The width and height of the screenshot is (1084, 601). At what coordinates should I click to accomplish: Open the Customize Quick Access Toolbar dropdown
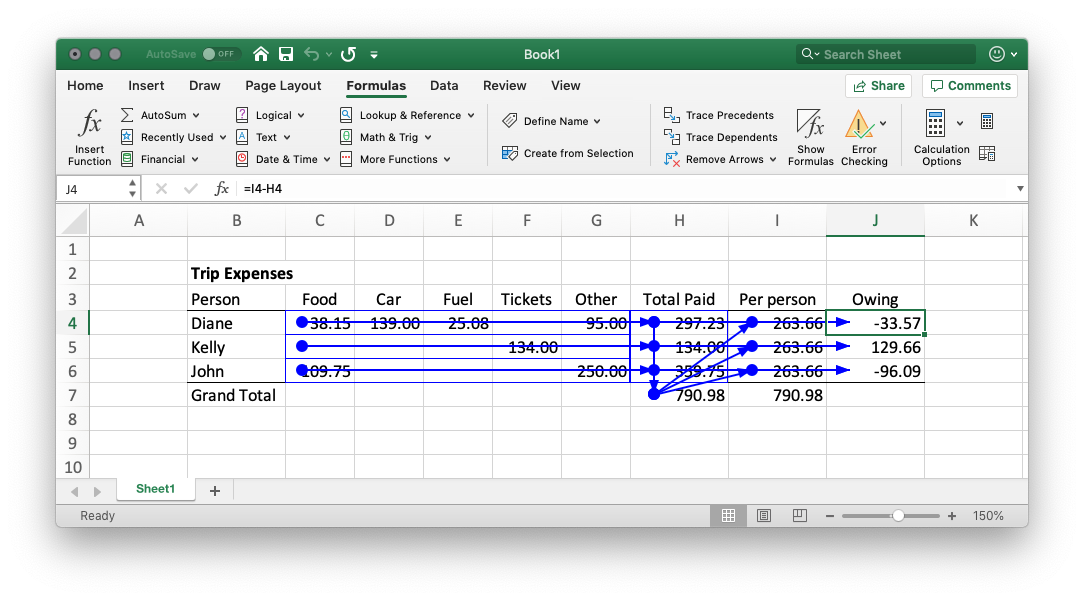click(x=374, y=54)
